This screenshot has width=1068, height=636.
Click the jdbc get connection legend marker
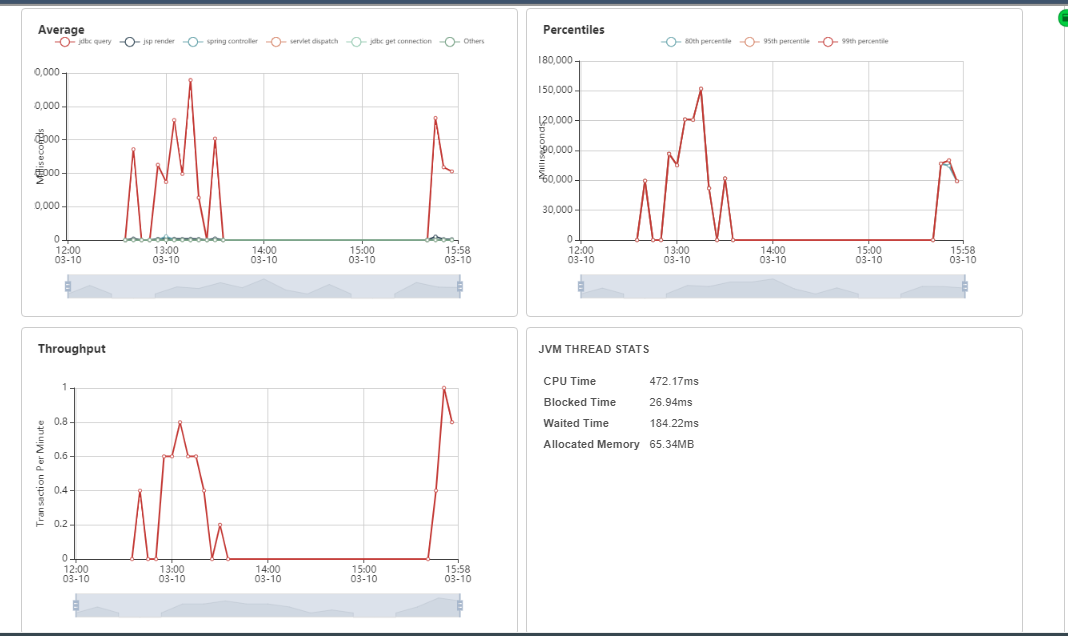355,41
